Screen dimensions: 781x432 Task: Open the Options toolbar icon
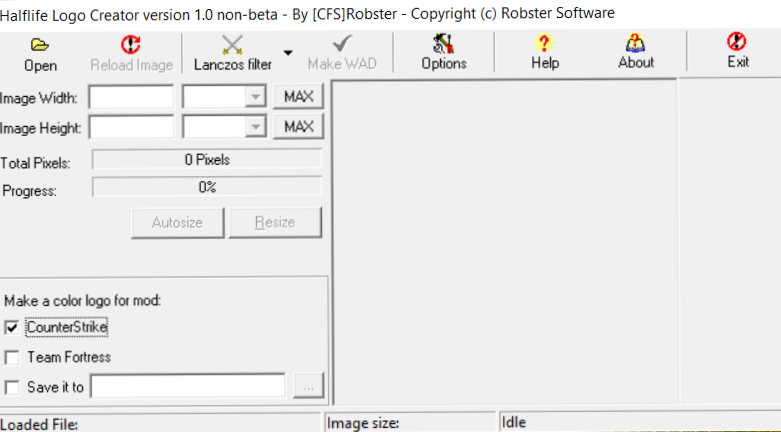click(x=443, y=43)
